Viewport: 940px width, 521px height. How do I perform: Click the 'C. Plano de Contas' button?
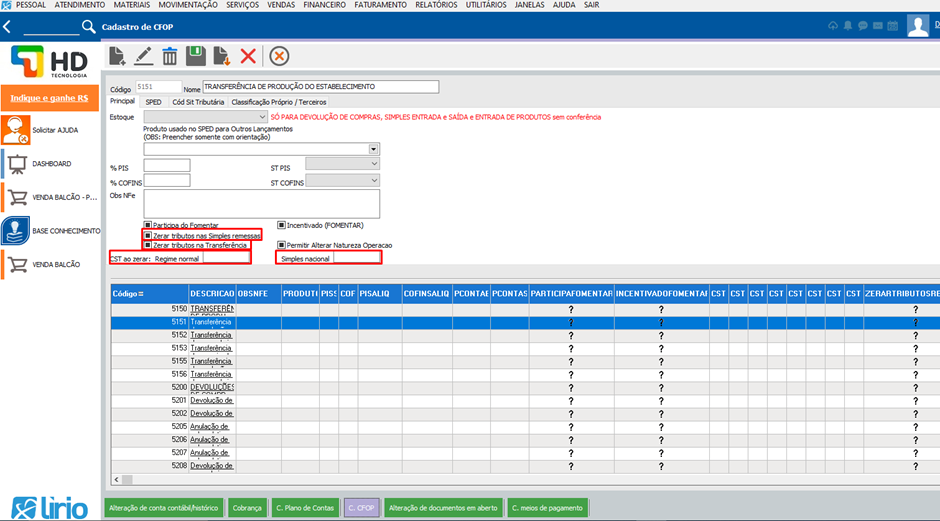pyautogui.click(x=304, y=508)
